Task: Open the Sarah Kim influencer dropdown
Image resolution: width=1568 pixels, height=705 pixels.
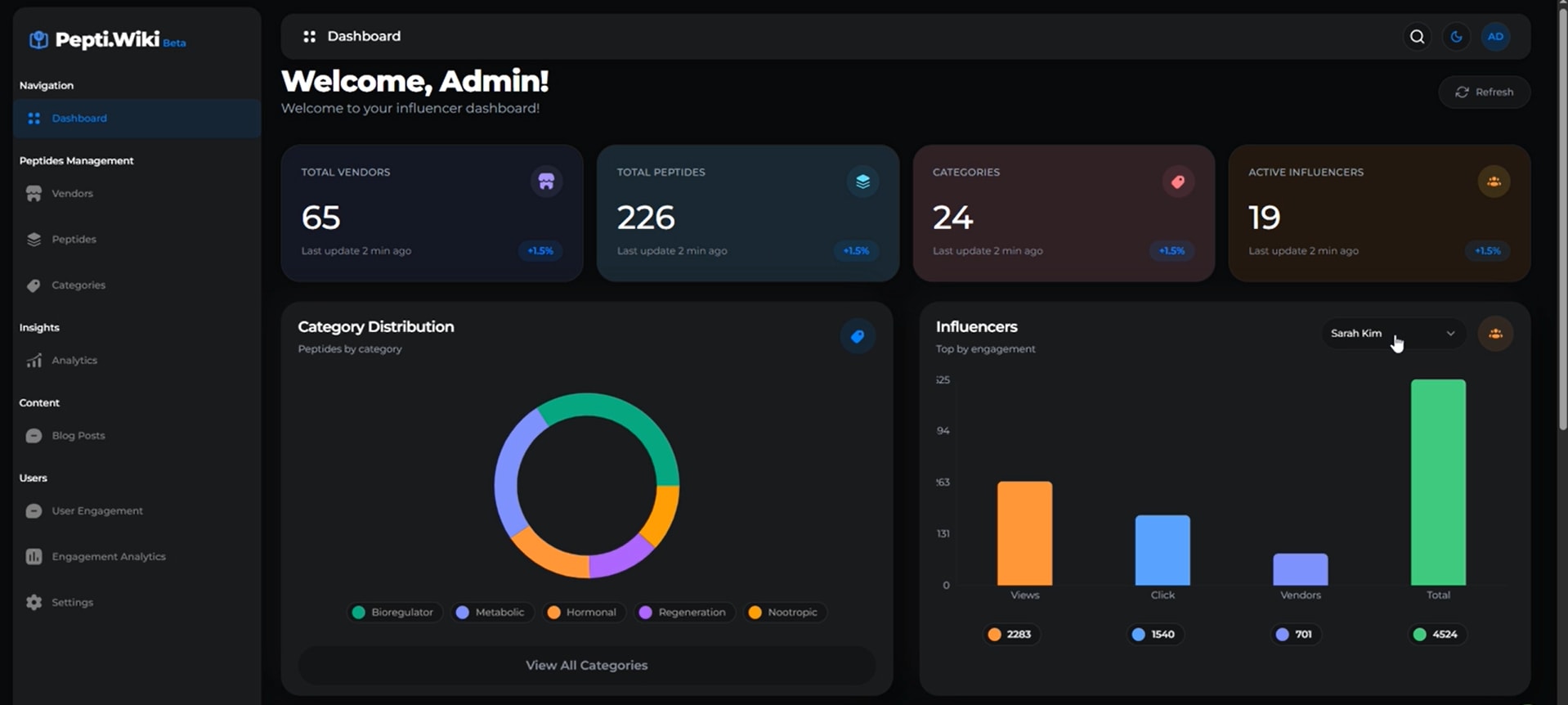Action: pyautogui.click(x=1393, y=334)
